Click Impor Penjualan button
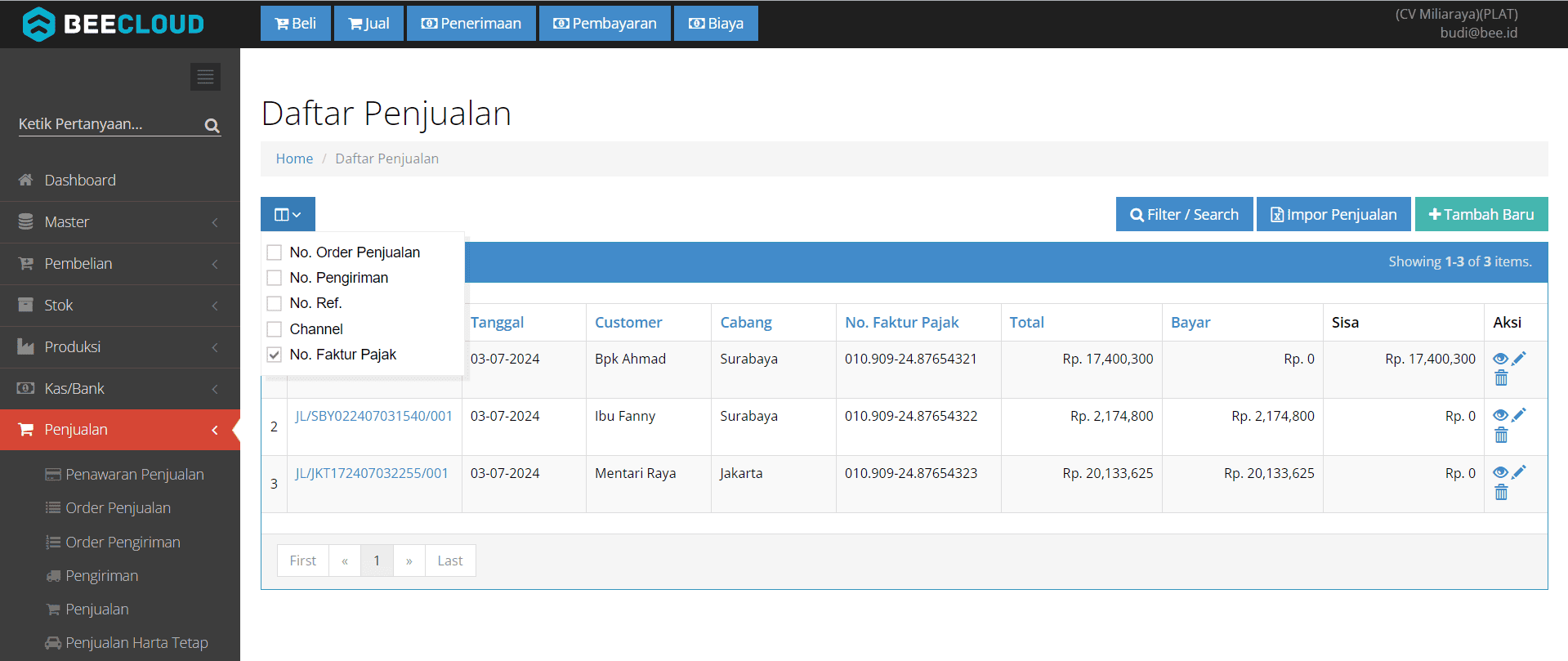Screen dimensions: 1568x661 coord(1333,214)
